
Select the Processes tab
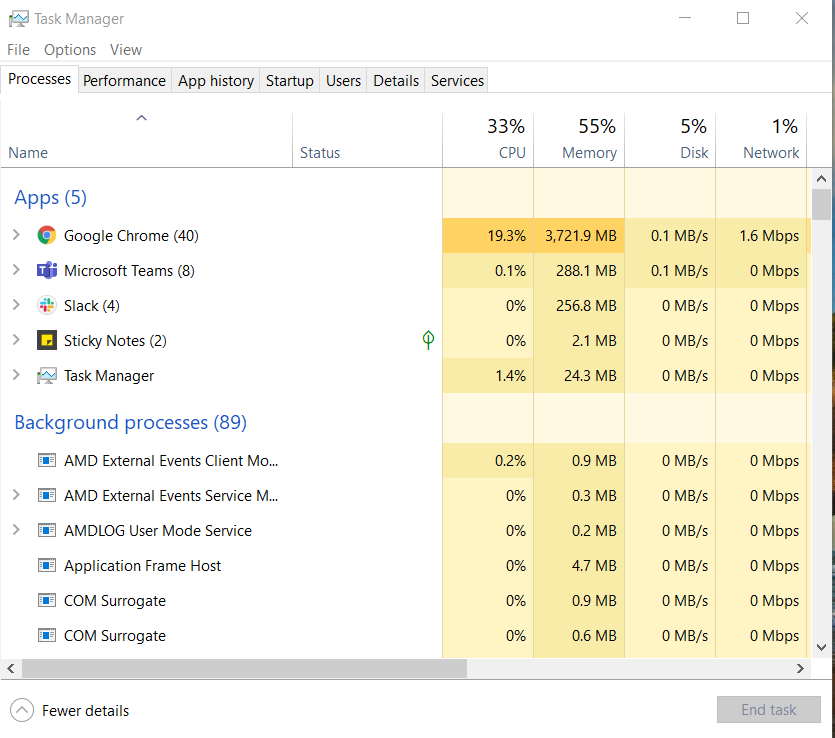pos(39,79)
